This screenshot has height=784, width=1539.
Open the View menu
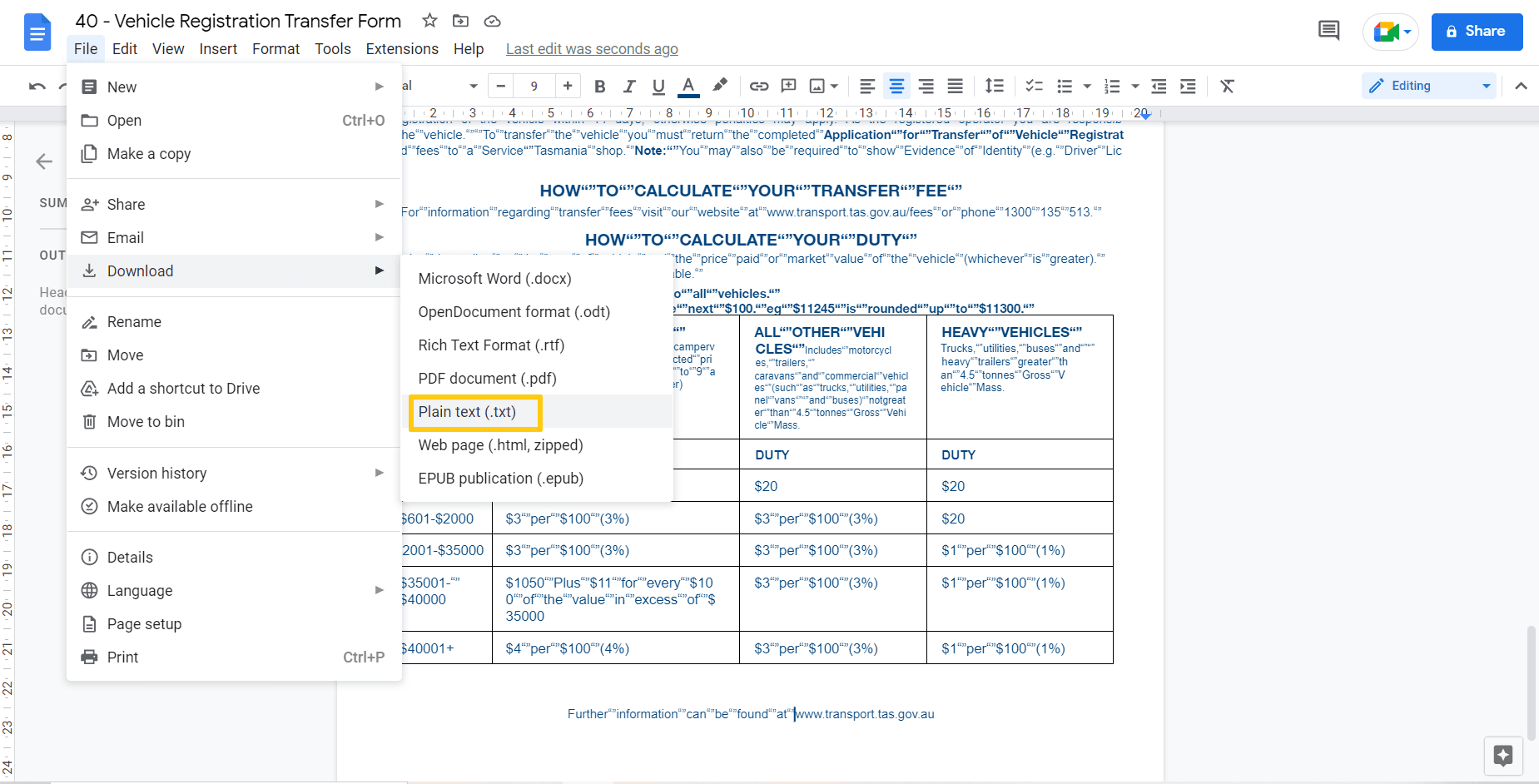click(168, 49)
